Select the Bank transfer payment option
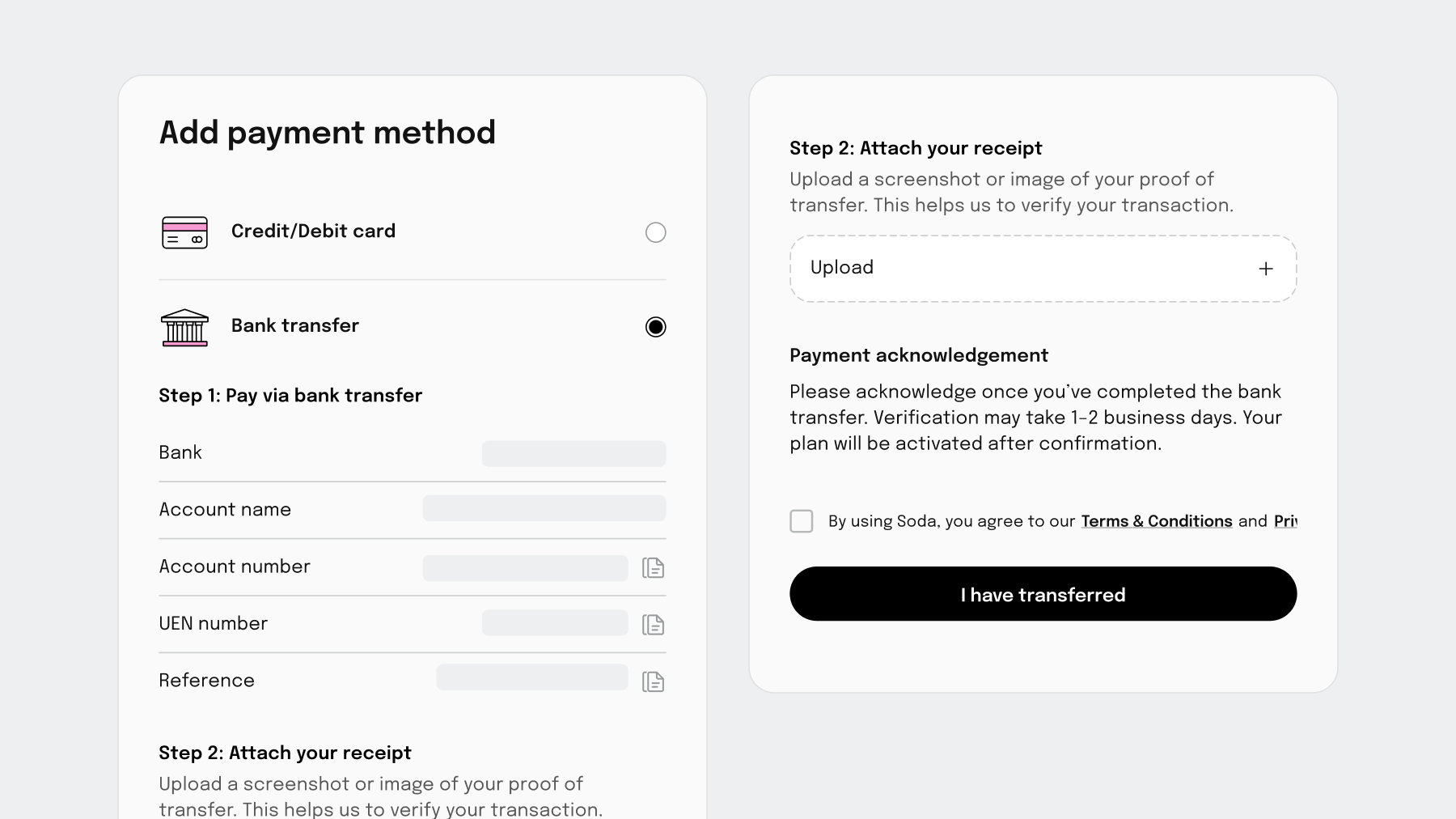 point(655,327)
